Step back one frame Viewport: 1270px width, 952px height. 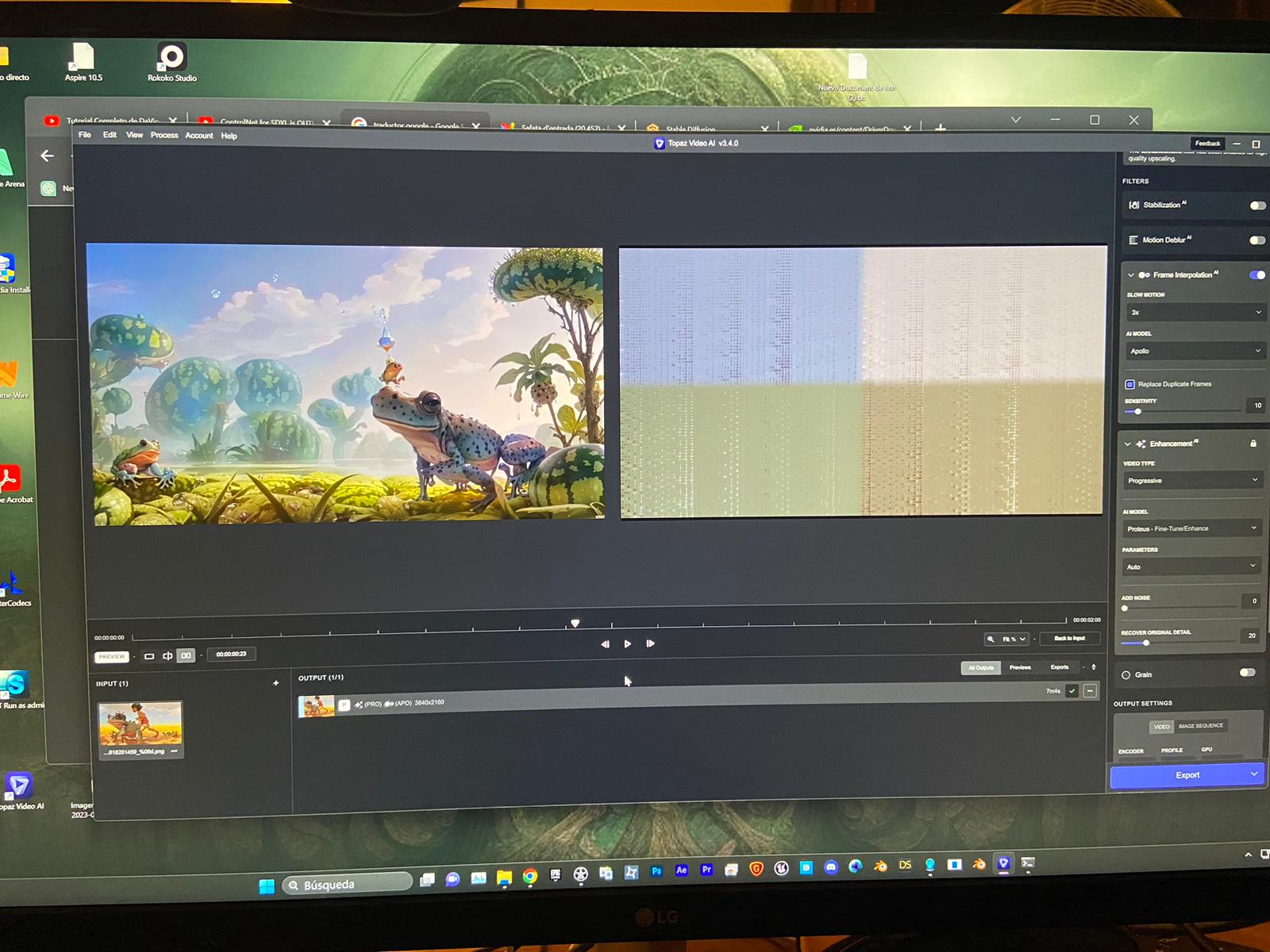605,643
